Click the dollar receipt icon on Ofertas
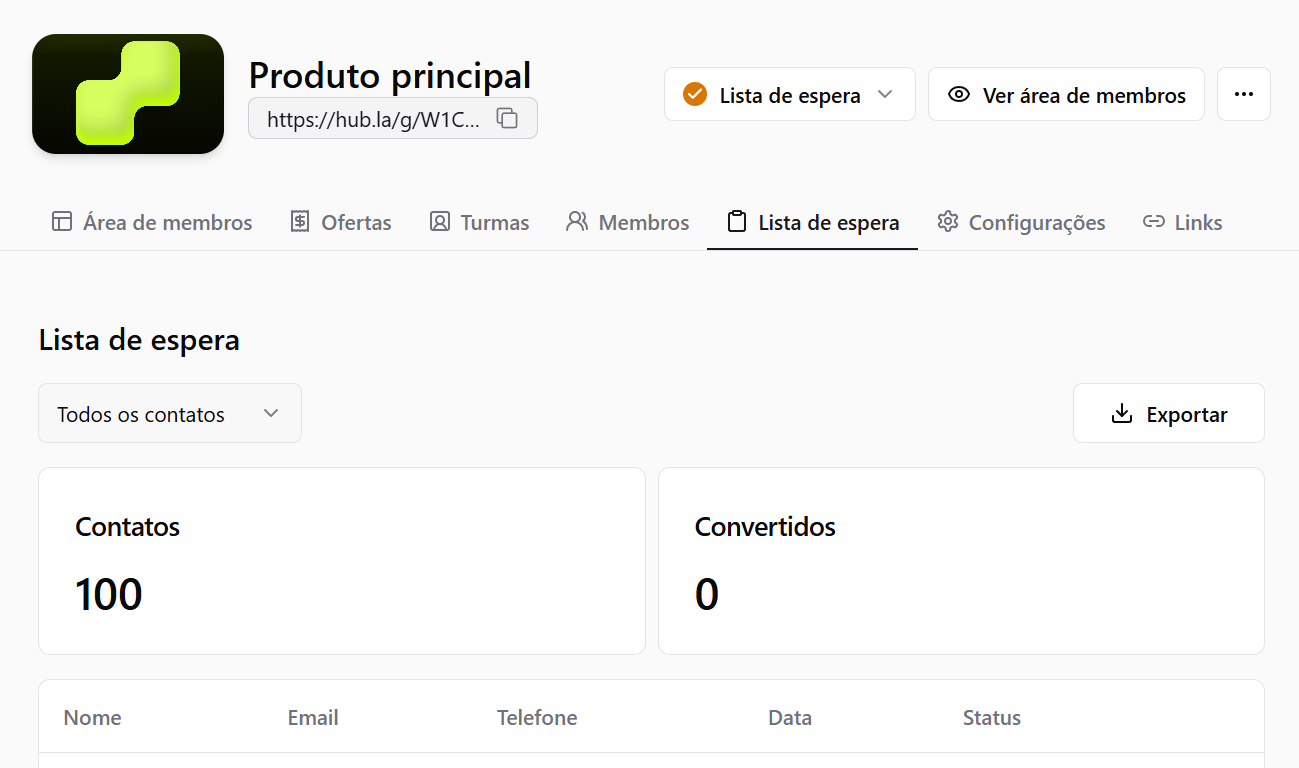 coord(300,222)
